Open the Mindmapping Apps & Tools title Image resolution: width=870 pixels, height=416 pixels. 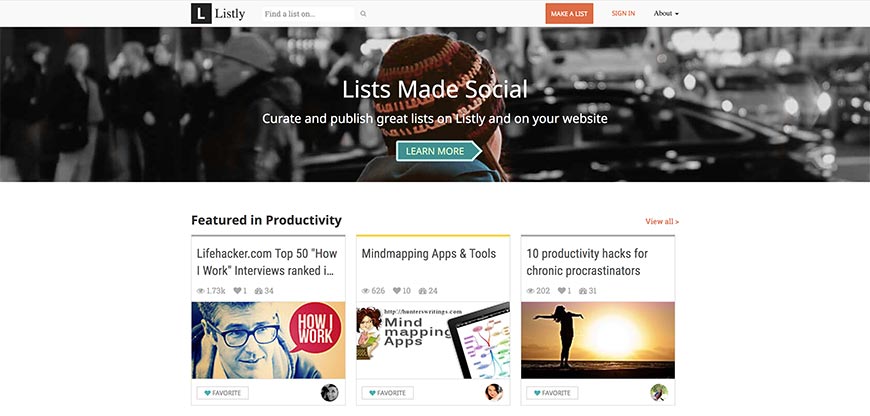coord(428,254)
